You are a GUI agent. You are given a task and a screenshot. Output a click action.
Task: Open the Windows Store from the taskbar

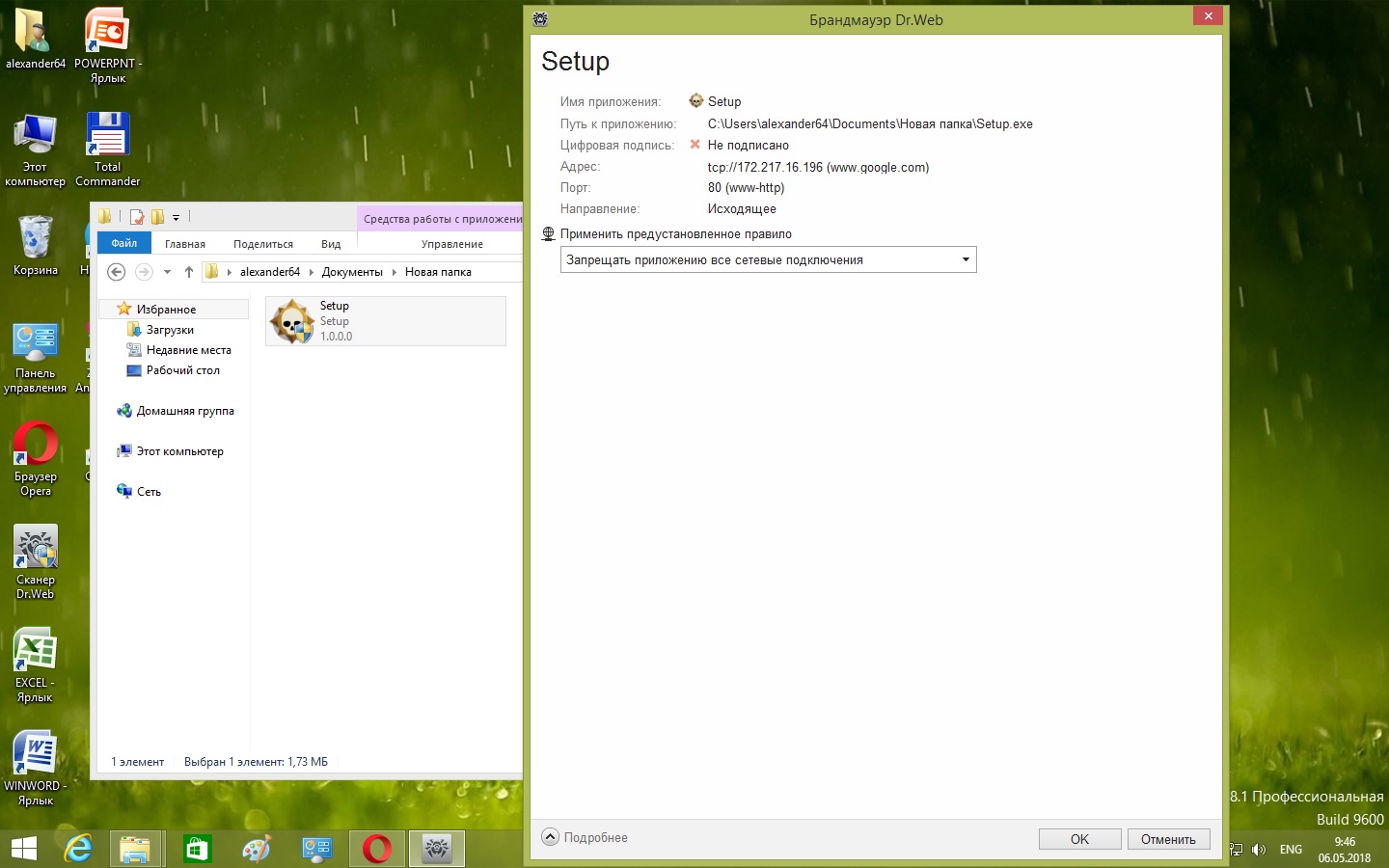[198, 849]
